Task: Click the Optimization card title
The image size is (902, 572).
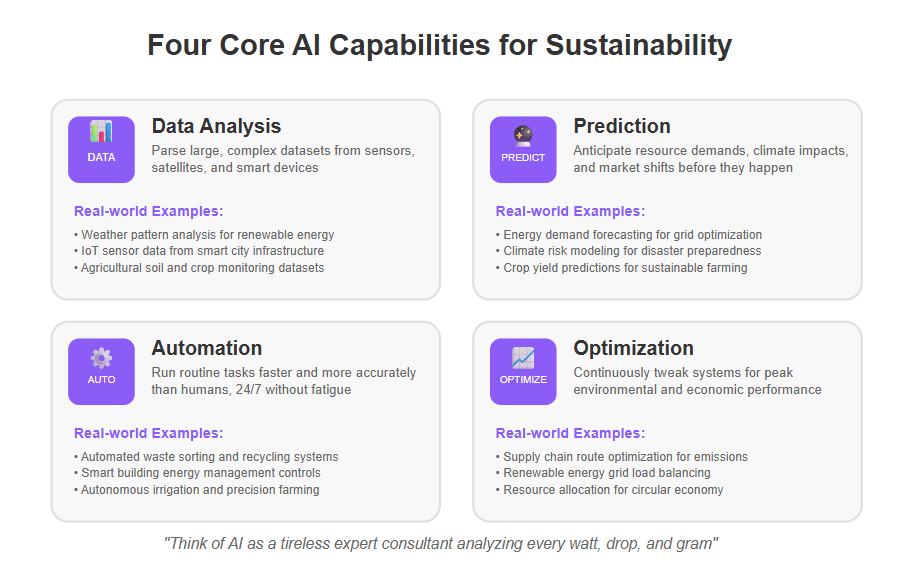Action: point(633,348)
